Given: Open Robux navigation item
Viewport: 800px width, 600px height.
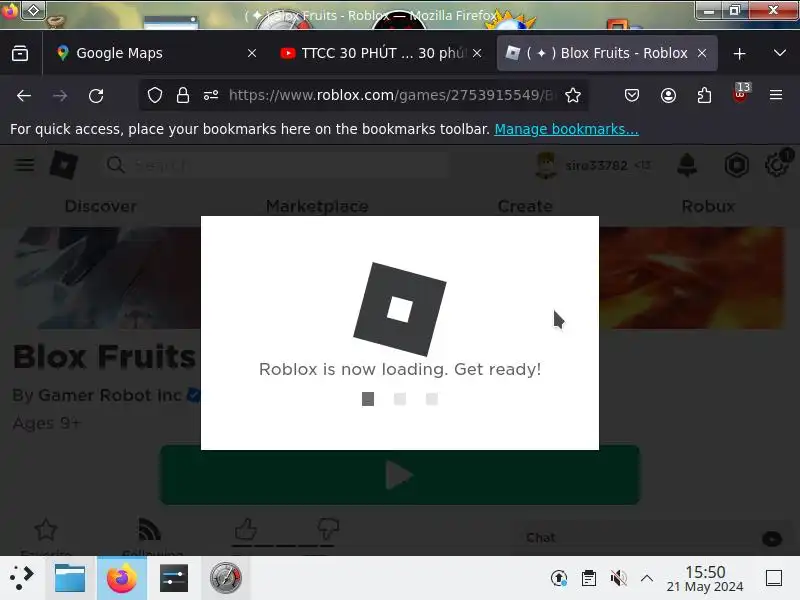Looking at the screenshot, I should point(708,206).
